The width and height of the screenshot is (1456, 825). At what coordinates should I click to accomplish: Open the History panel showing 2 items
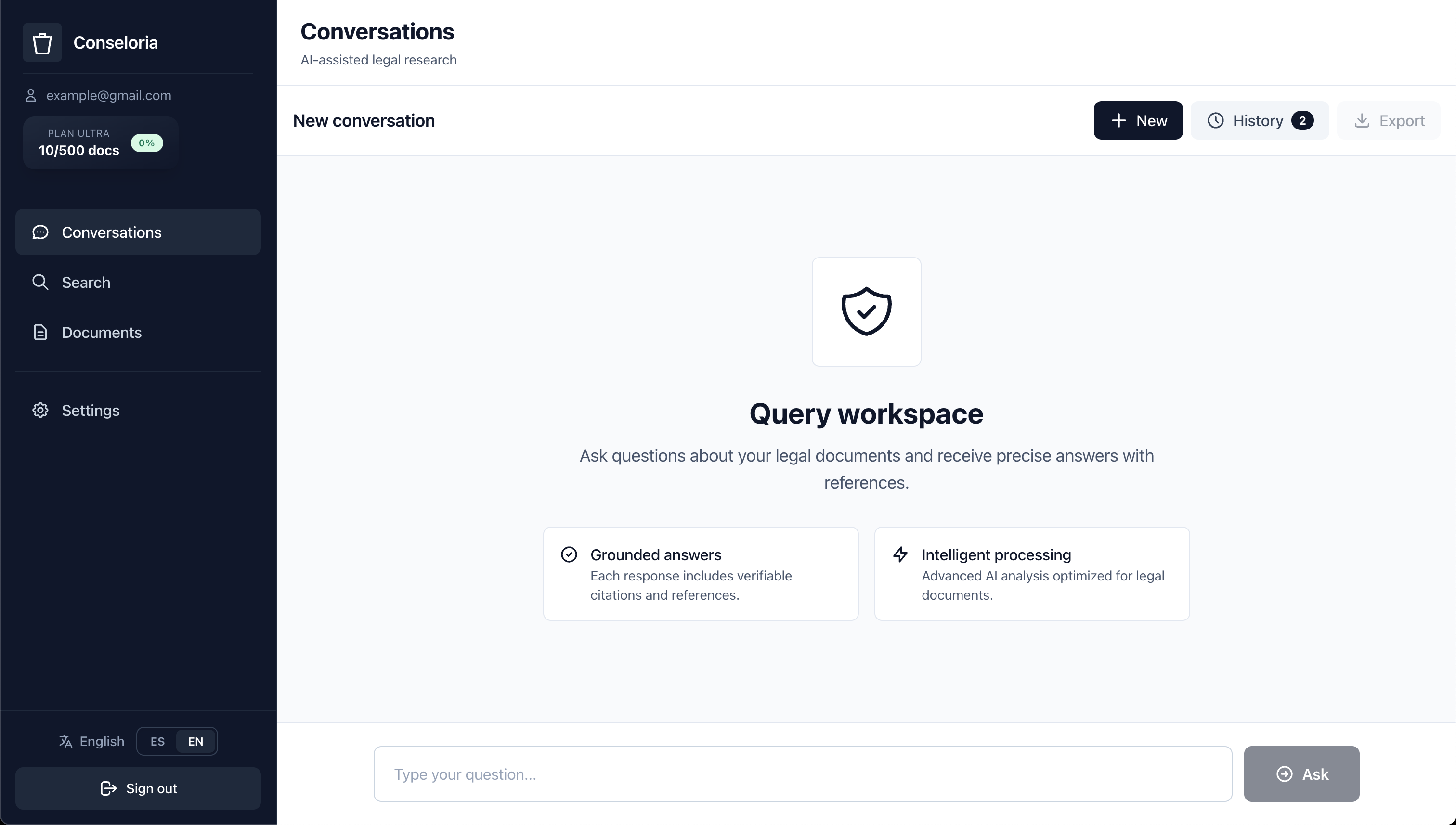point(1260,120)
